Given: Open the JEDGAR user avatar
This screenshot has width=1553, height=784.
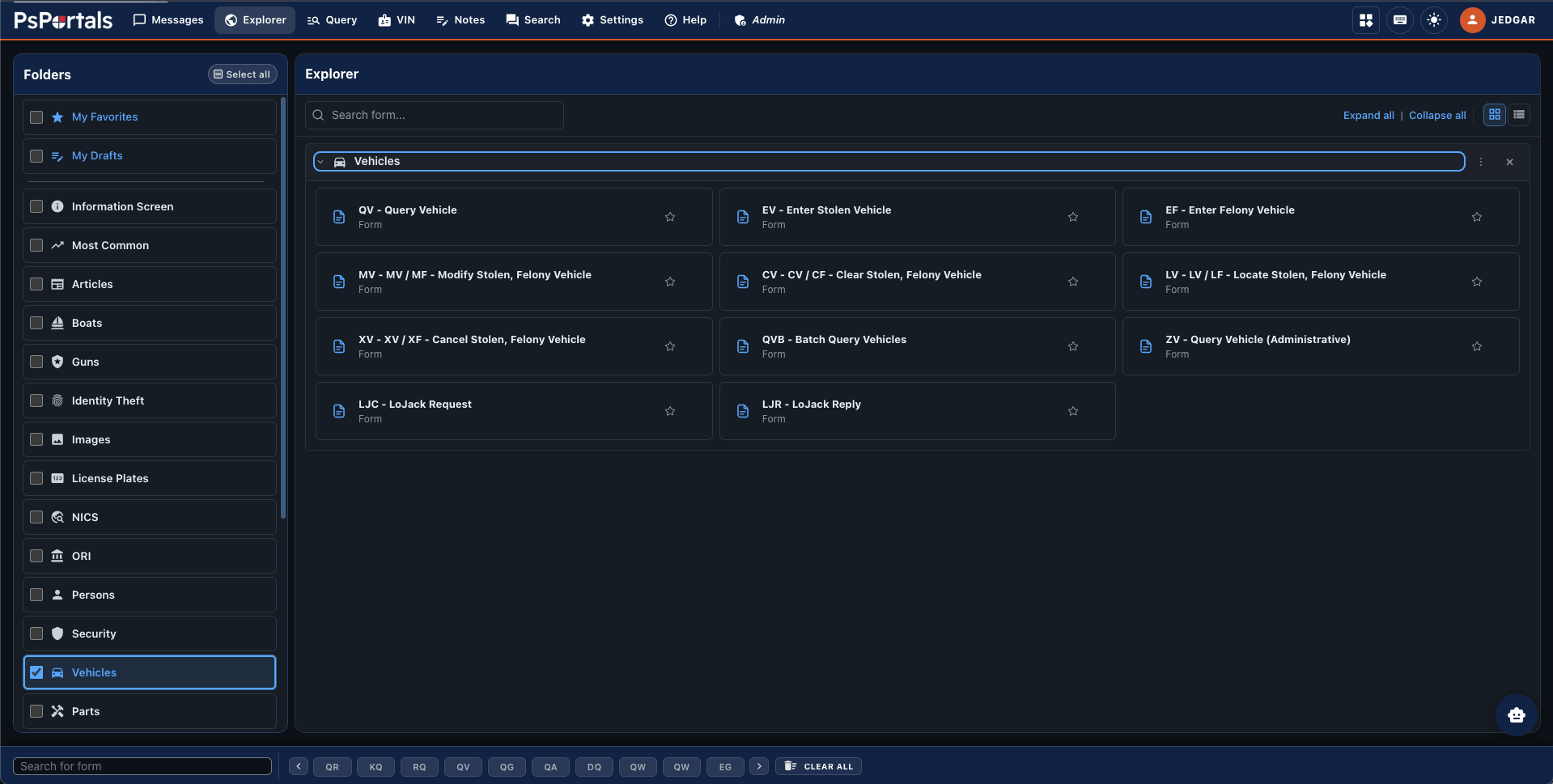Looking at the screenshot, I should pyautogui.click(x=1472, y=20).
